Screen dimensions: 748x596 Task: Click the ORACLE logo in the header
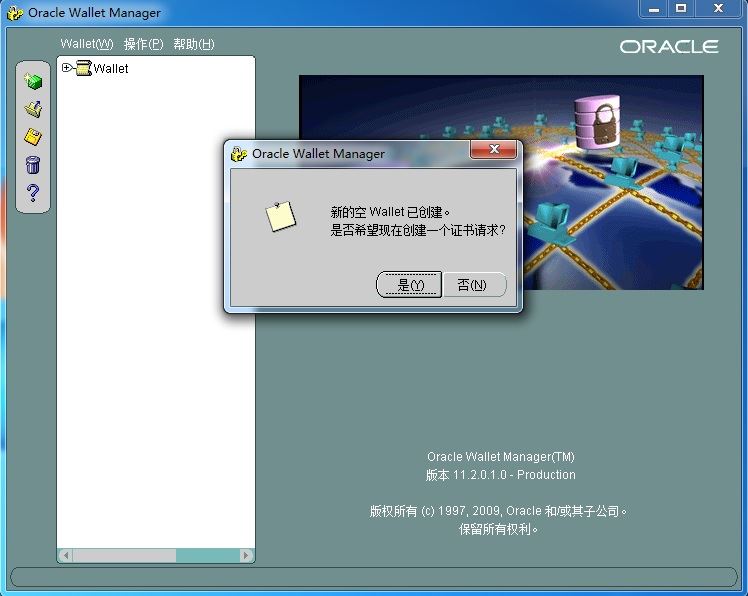point(669,47)
